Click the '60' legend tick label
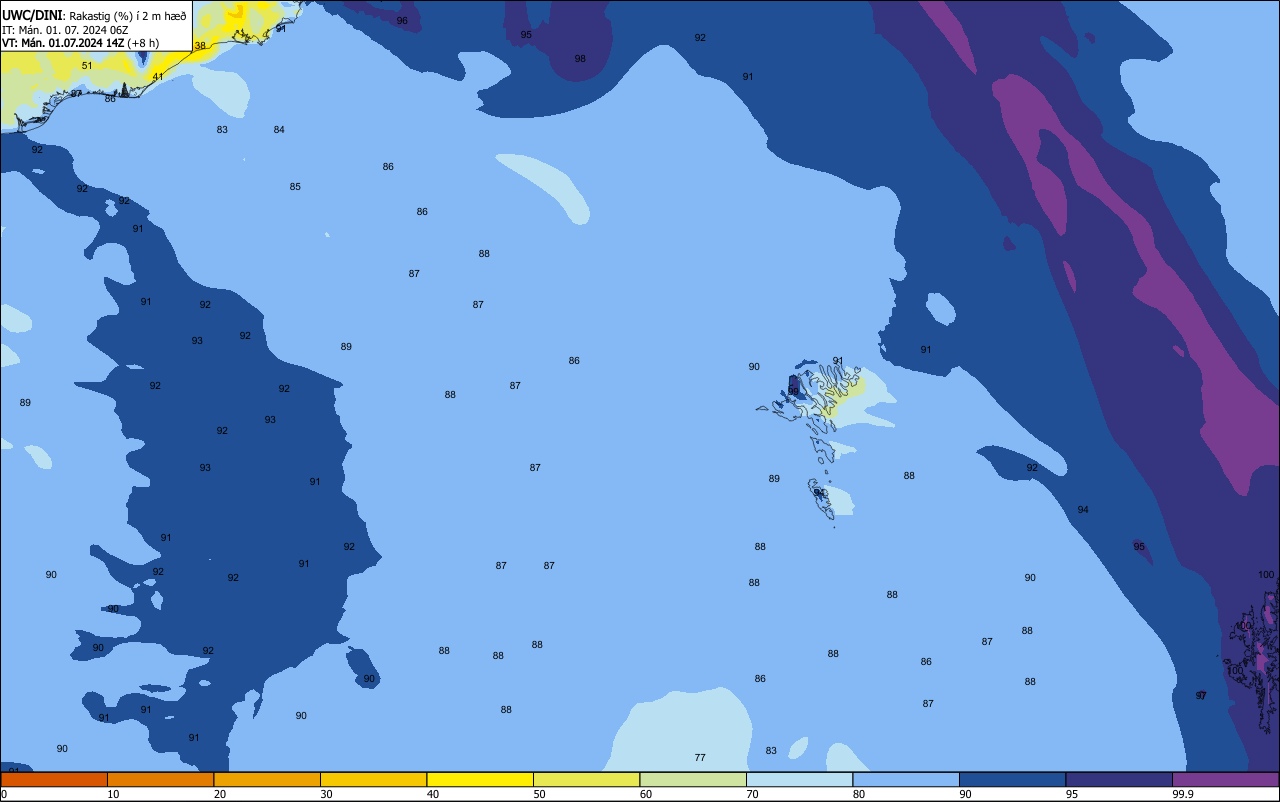 coord(646,794)
